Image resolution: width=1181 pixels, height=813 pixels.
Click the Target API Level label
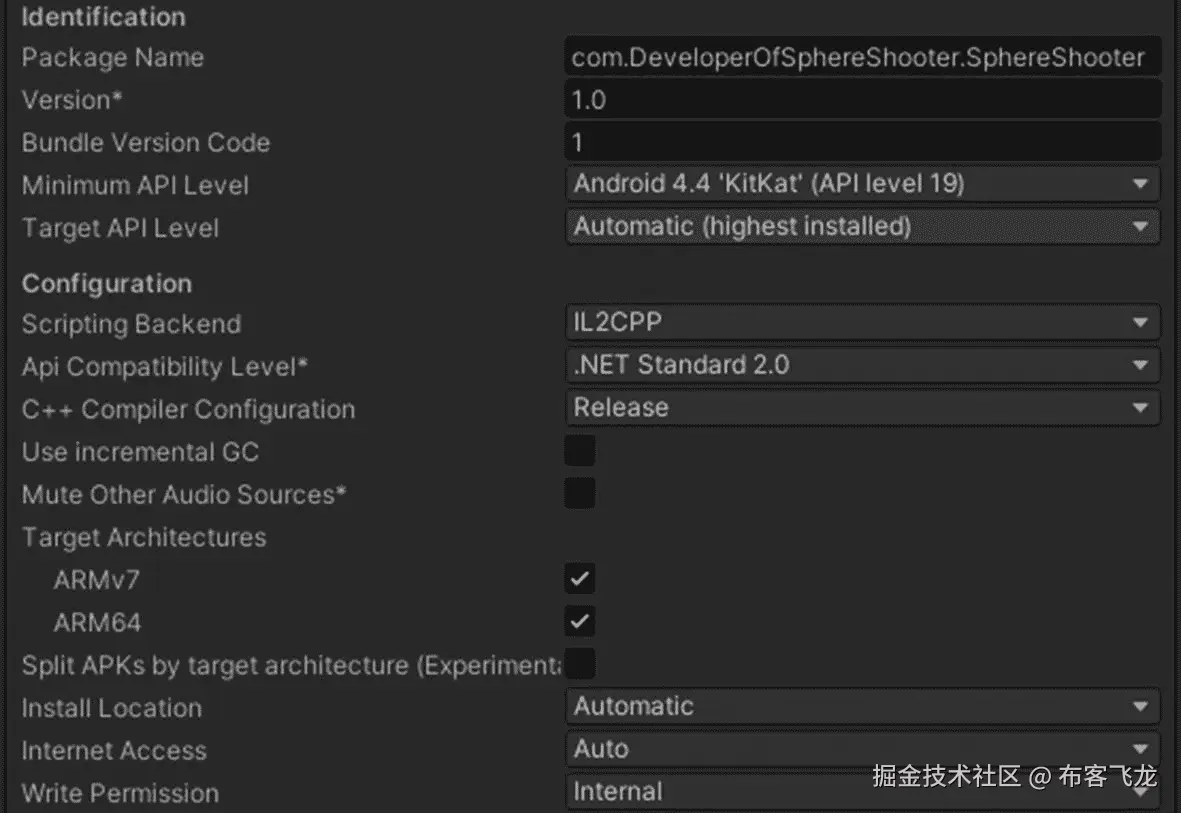tap(120, 228)
